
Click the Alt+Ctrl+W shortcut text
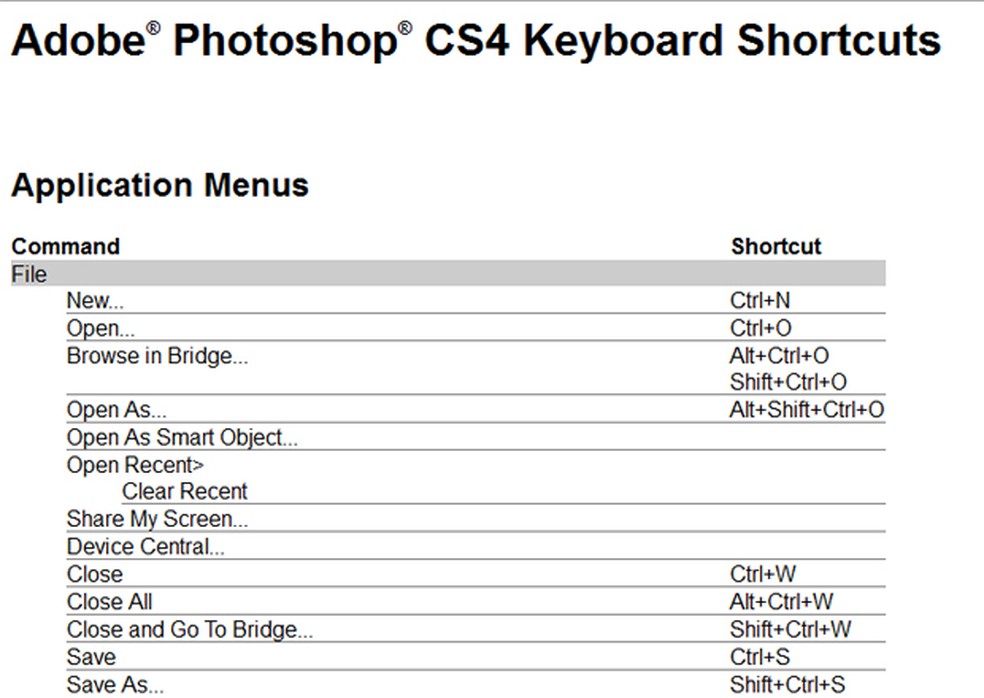coord(781,602)
